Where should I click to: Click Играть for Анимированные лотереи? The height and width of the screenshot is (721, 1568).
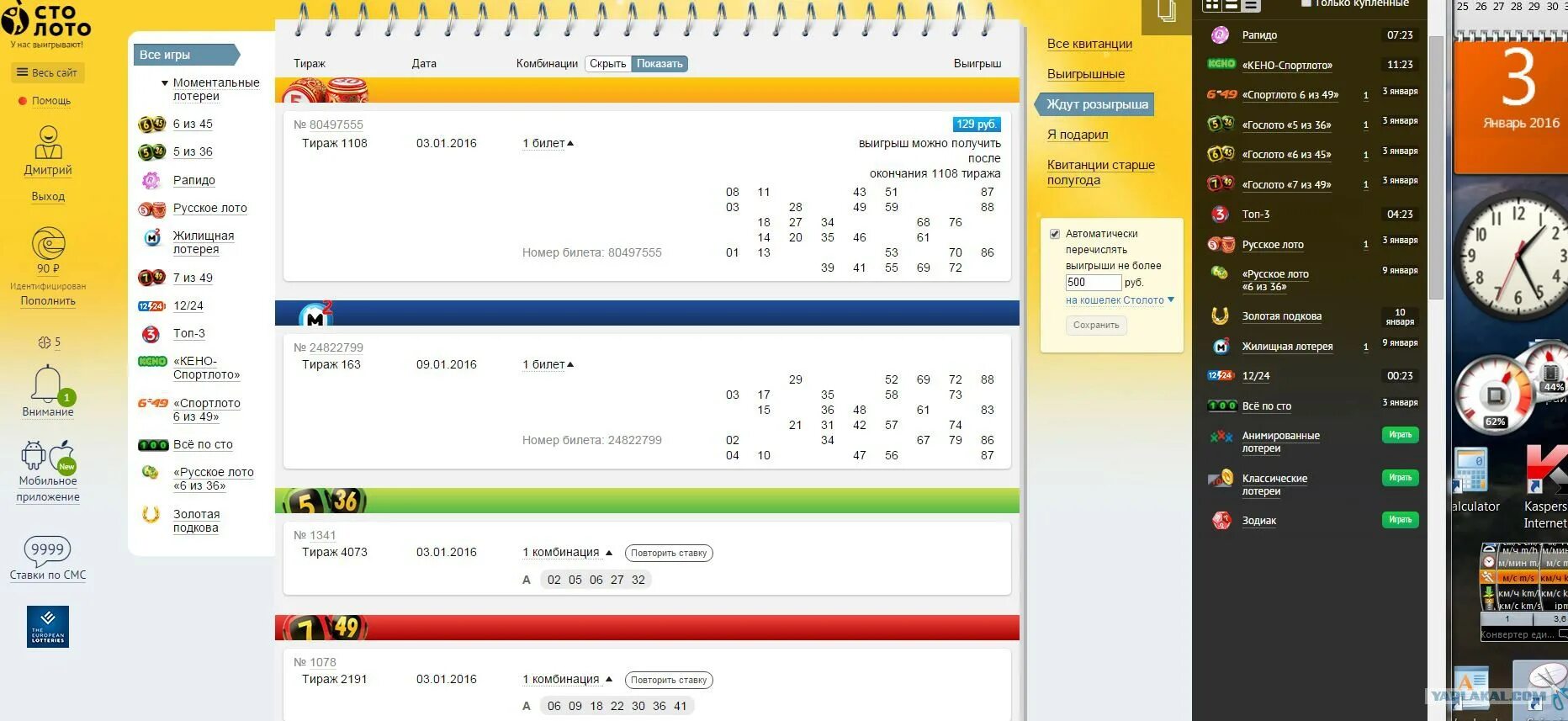1401,435
